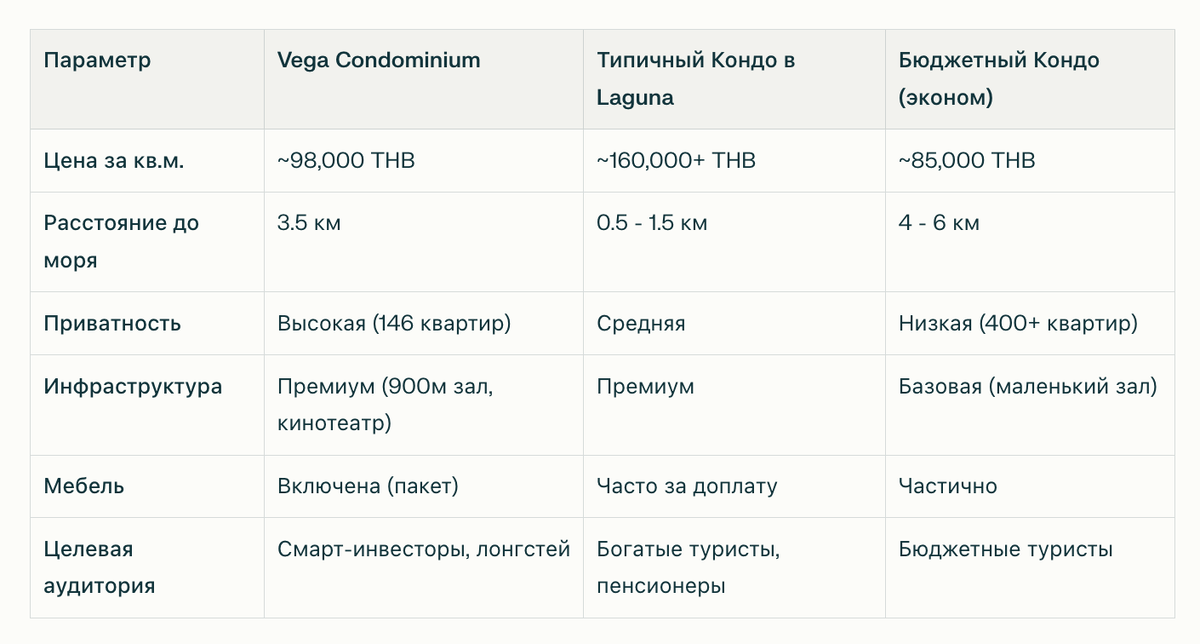Click 'Бюджетный Кондо (эконом)' header
Screen dimensions: 1200x644
pyautogui.click(x=999, y=79)
